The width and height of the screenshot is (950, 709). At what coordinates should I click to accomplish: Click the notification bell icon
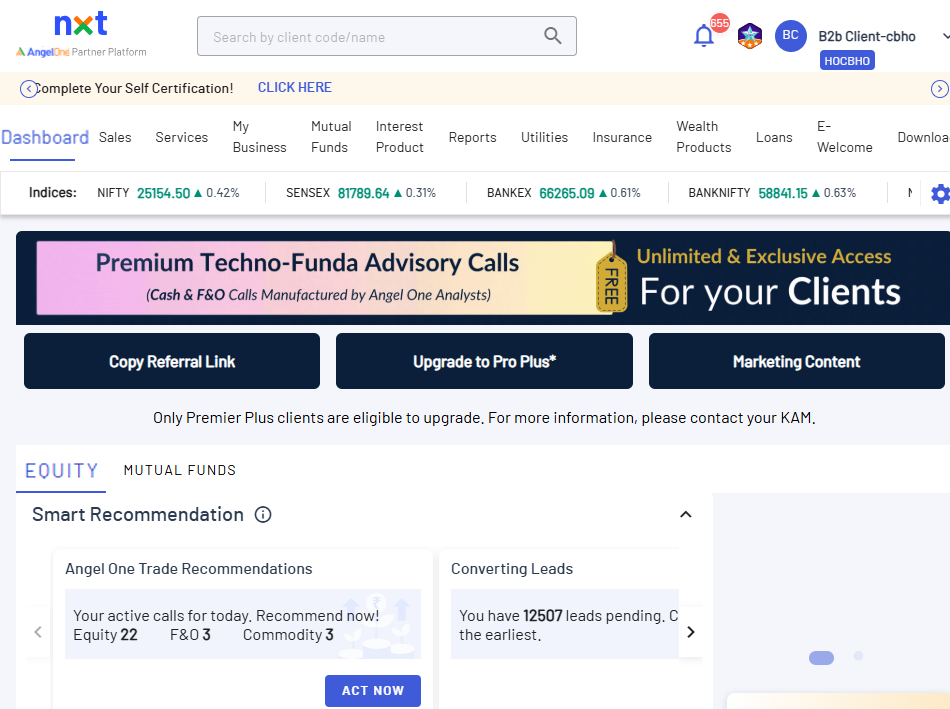click(704, 37)
